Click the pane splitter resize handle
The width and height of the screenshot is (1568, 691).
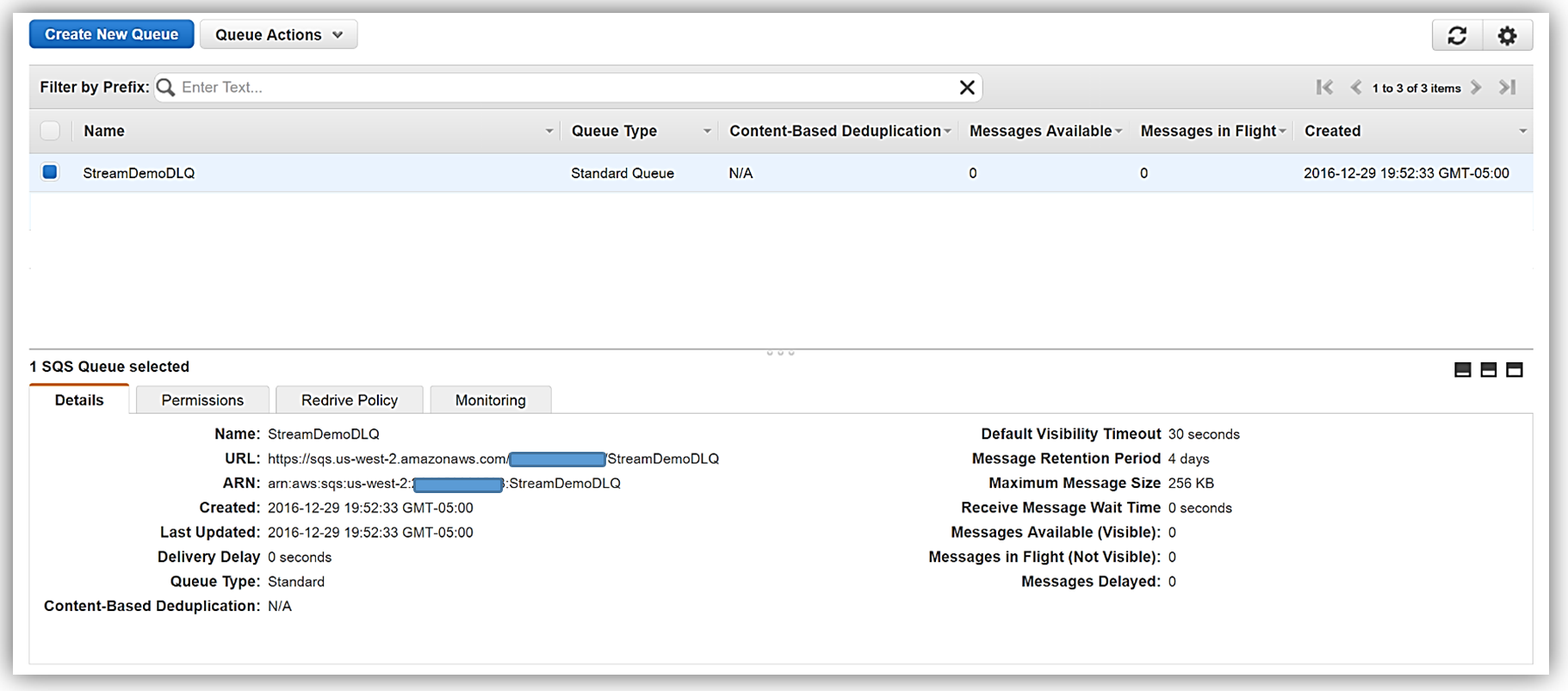(x=780, y=352)
